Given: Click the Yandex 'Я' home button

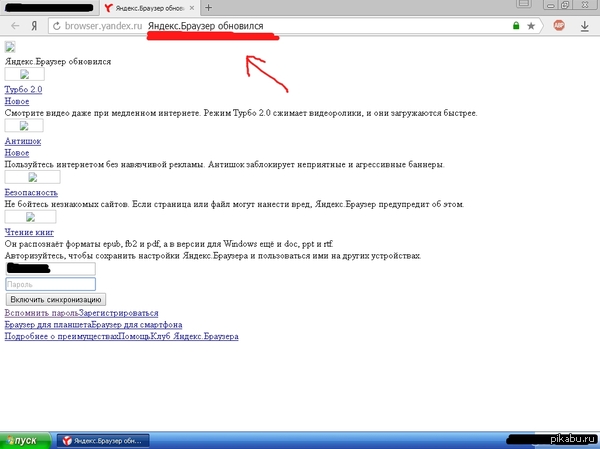Looking at the screenshot, I should point(34,25).
